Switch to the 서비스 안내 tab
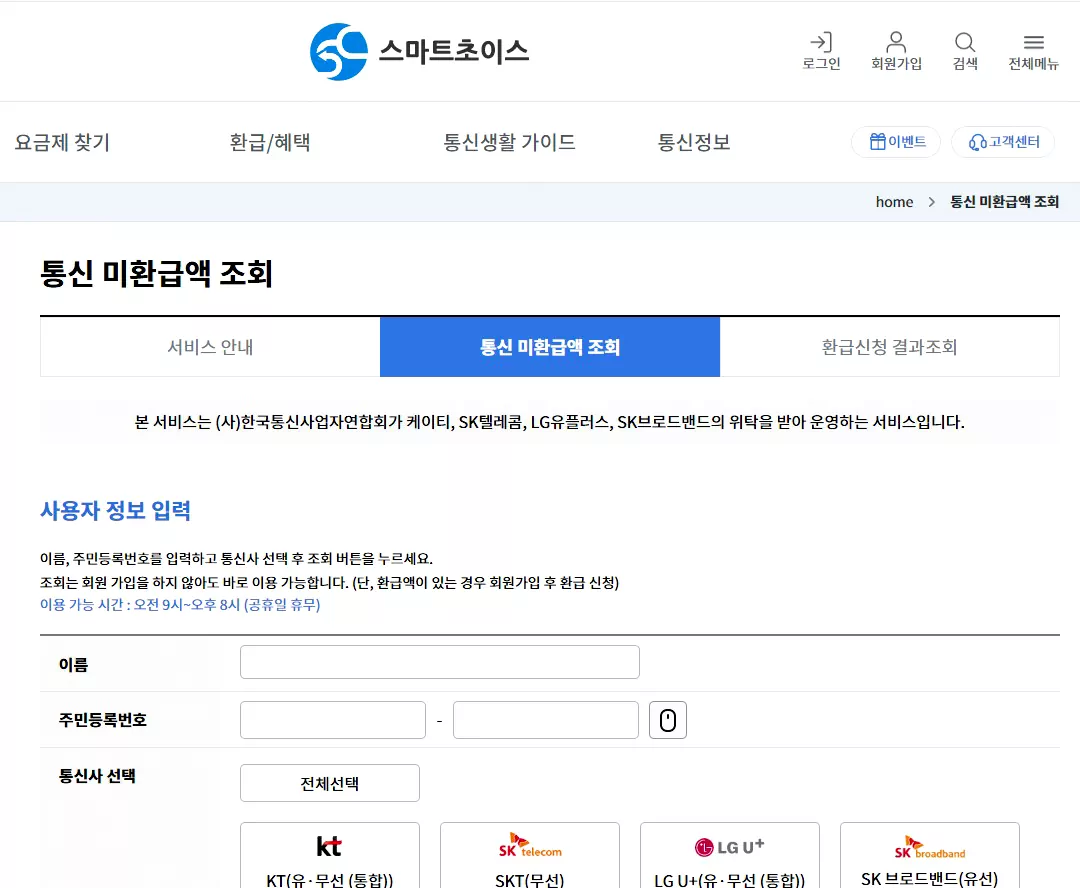Screen dimensions: 1080x888 [x=209, y=346]
